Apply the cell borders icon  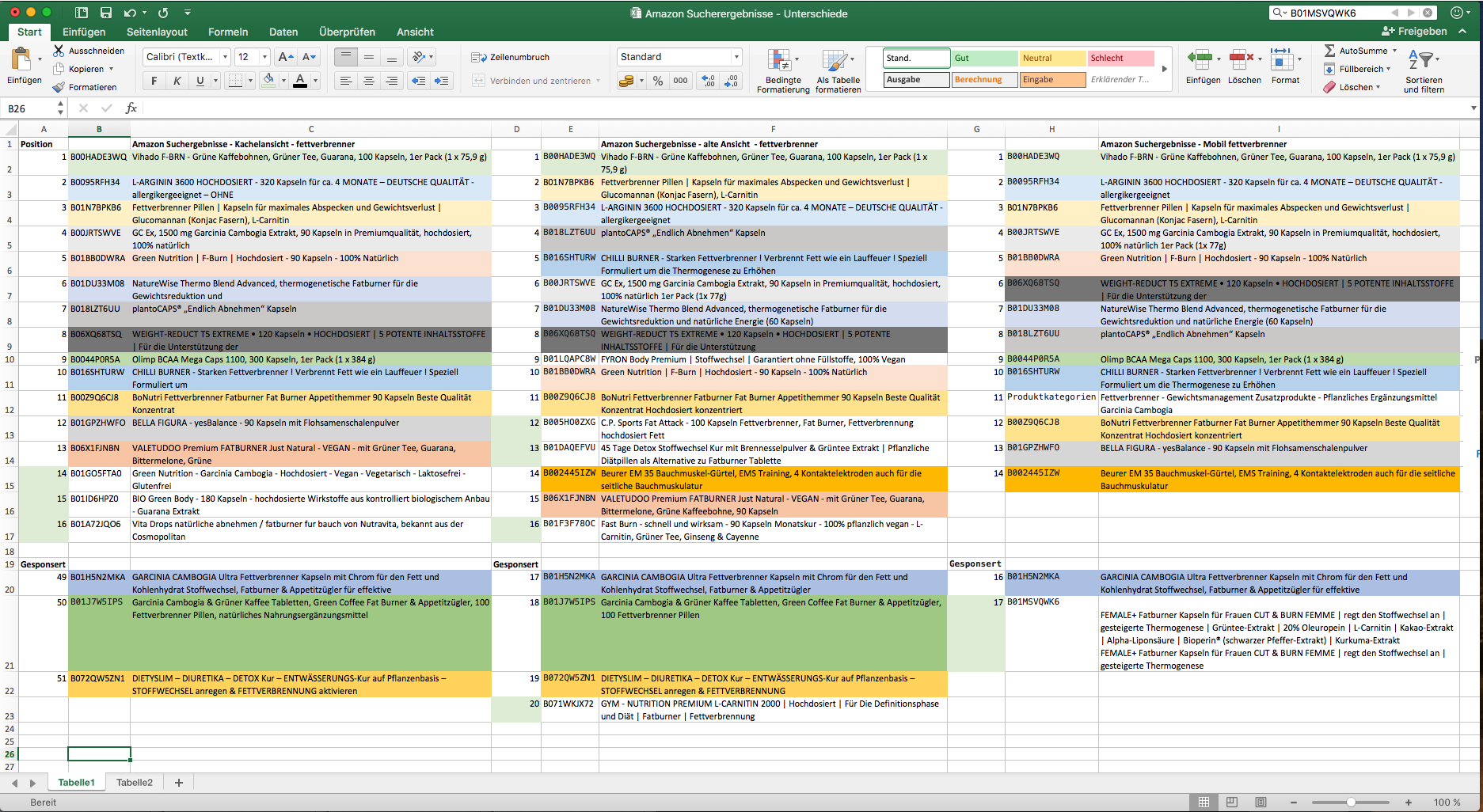click(235, 81)
